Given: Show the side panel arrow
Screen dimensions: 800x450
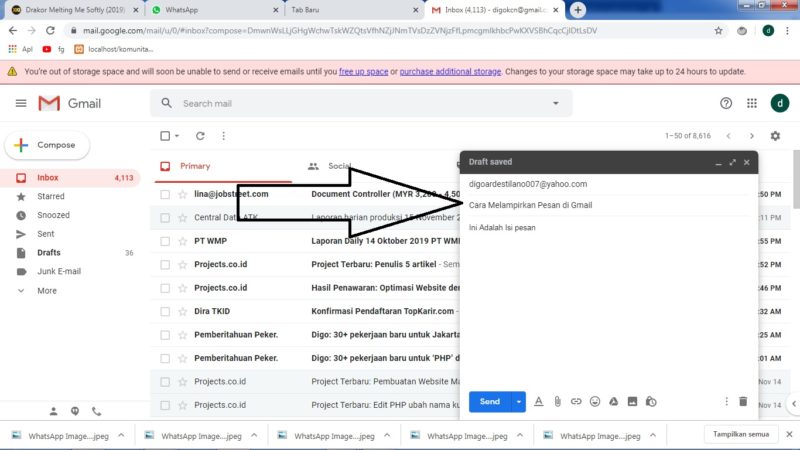Looking at the screenshot, I should coord(794,404).
